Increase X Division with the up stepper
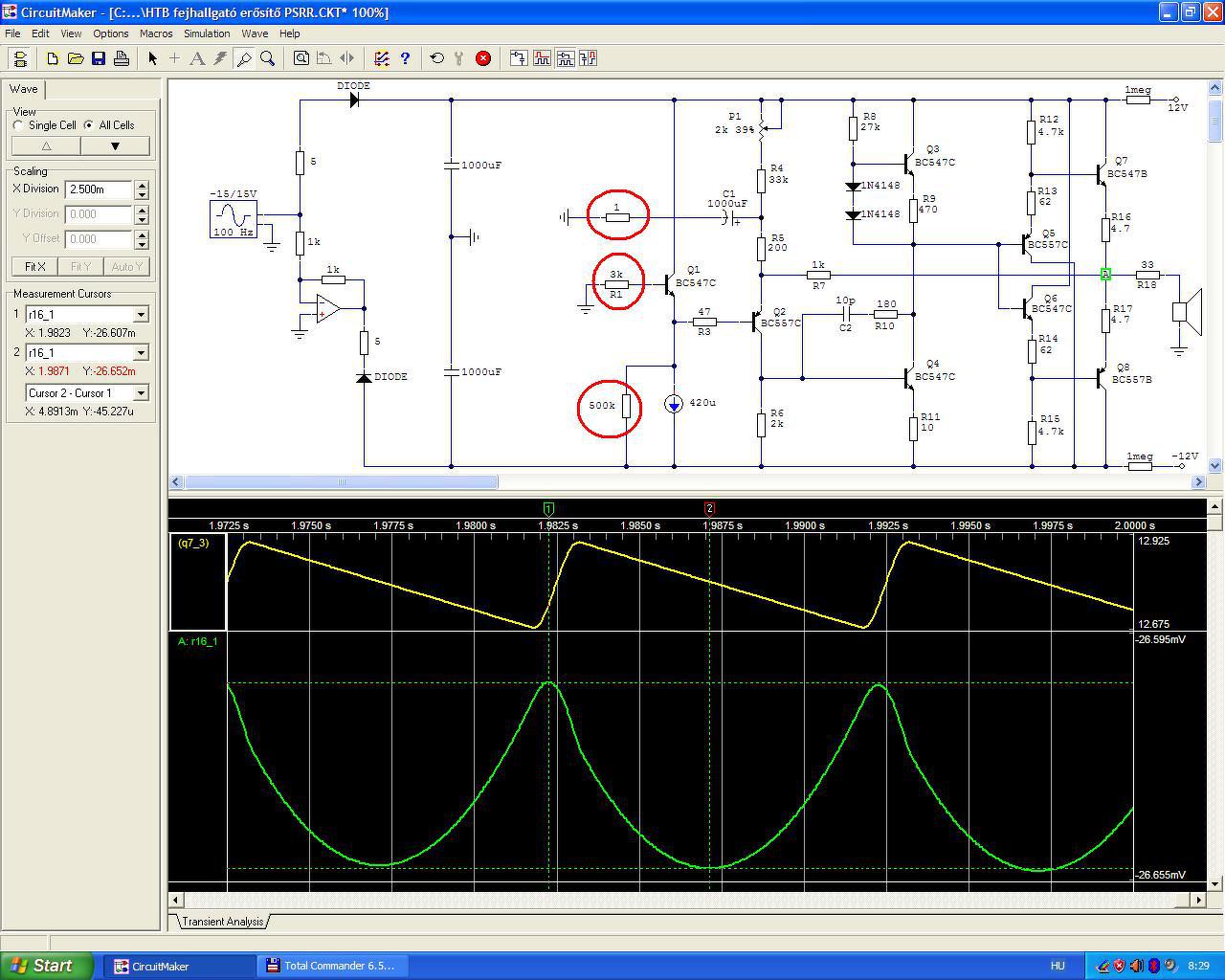Viewport: 1225px width, 980px height. 143,185
